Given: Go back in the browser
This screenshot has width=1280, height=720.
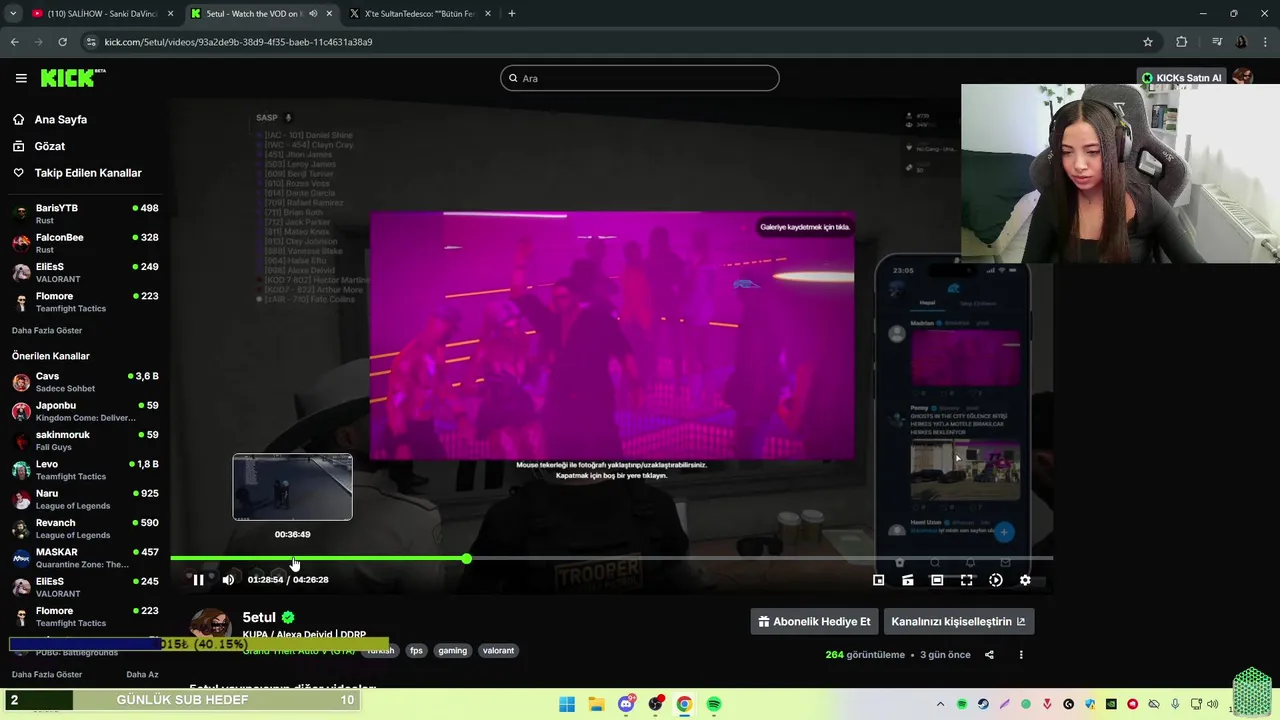Looking at the screenshot, I should (x=15, y=42).
